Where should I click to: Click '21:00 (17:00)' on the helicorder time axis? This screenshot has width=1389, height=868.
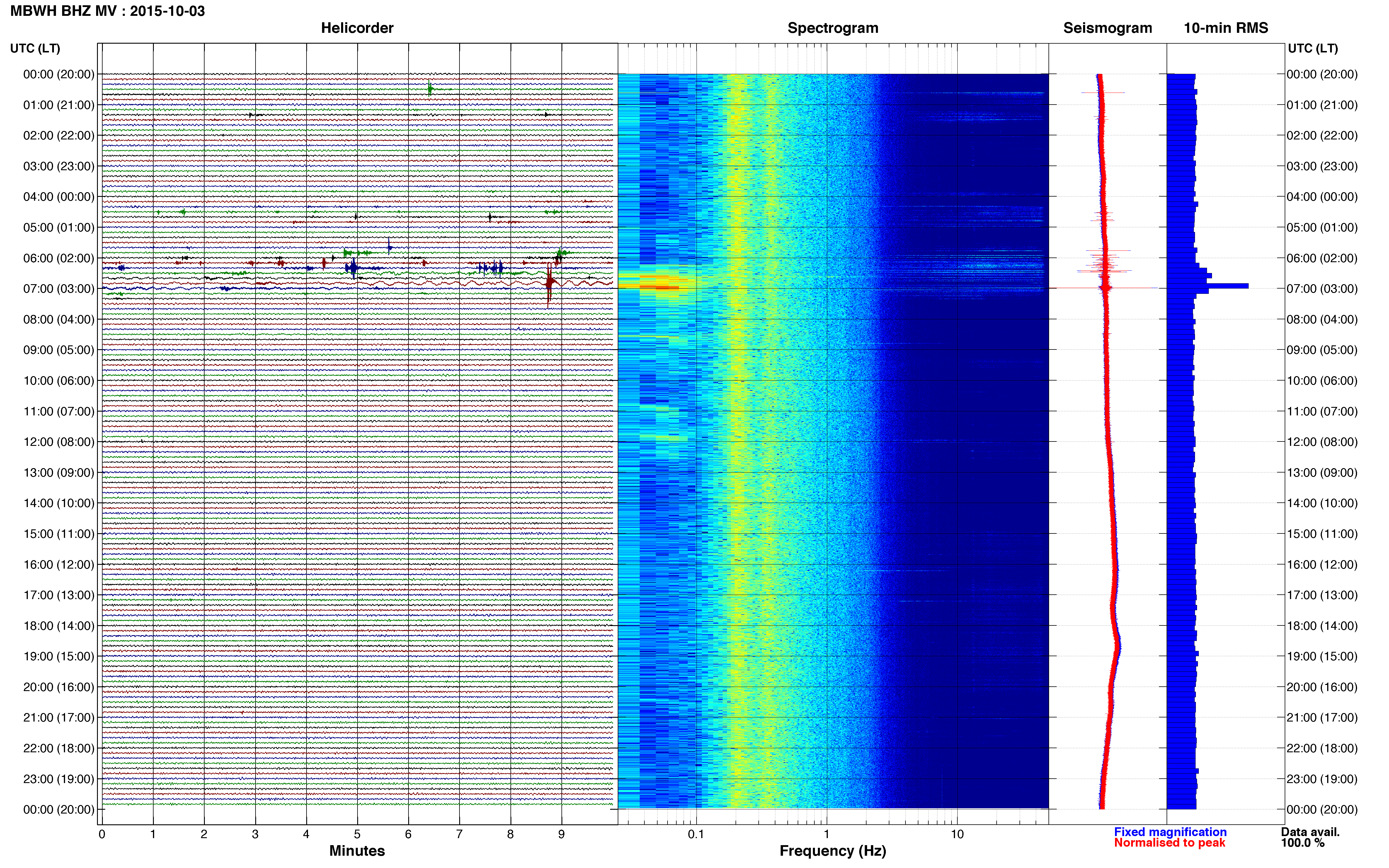coord(59,718)
